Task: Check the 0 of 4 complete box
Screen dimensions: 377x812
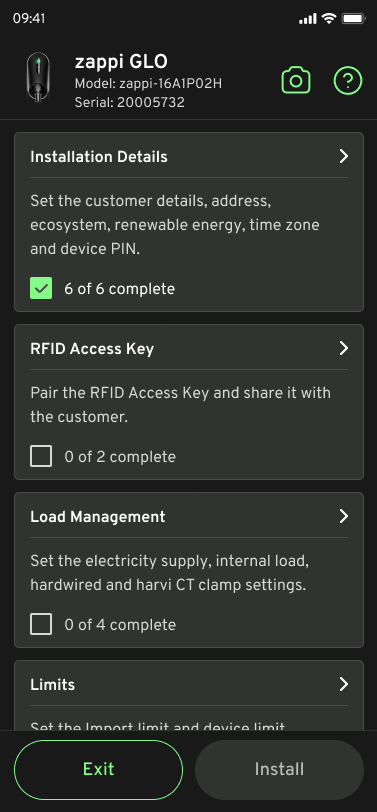Action: tap(41, 625)
